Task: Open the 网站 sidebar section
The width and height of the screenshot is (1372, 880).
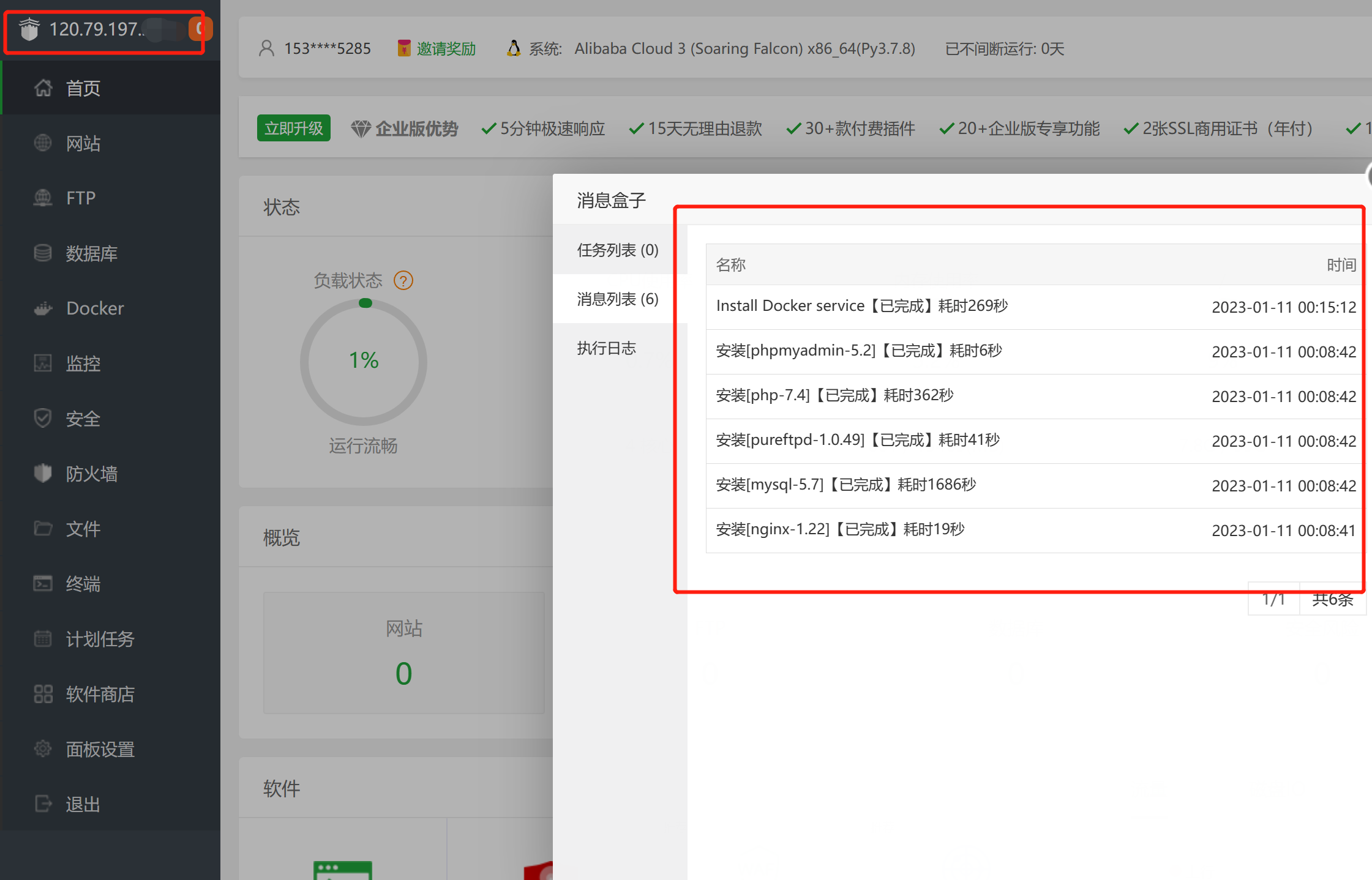Action: 110,143
